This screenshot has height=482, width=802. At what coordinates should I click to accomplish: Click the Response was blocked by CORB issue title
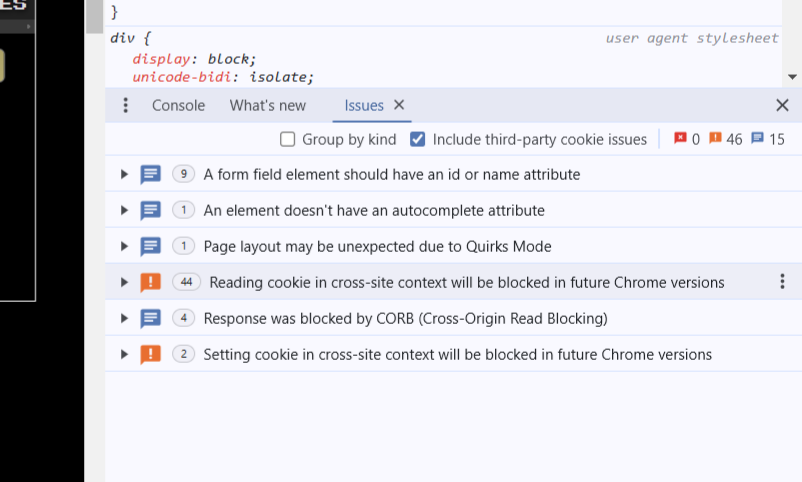click(x=405, y=318)
